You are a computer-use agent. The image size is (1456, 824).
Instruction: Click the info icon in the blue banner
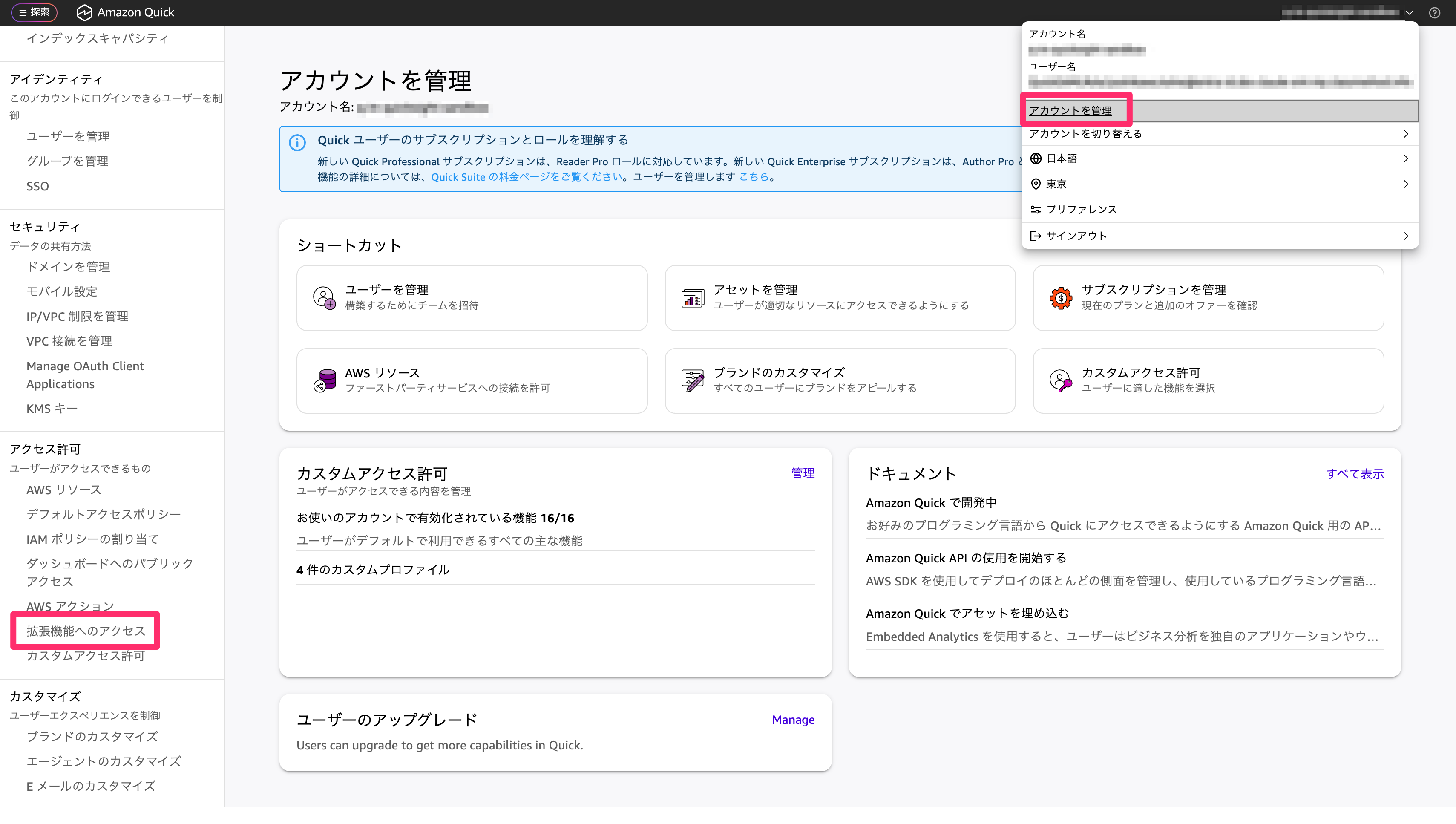297,142
